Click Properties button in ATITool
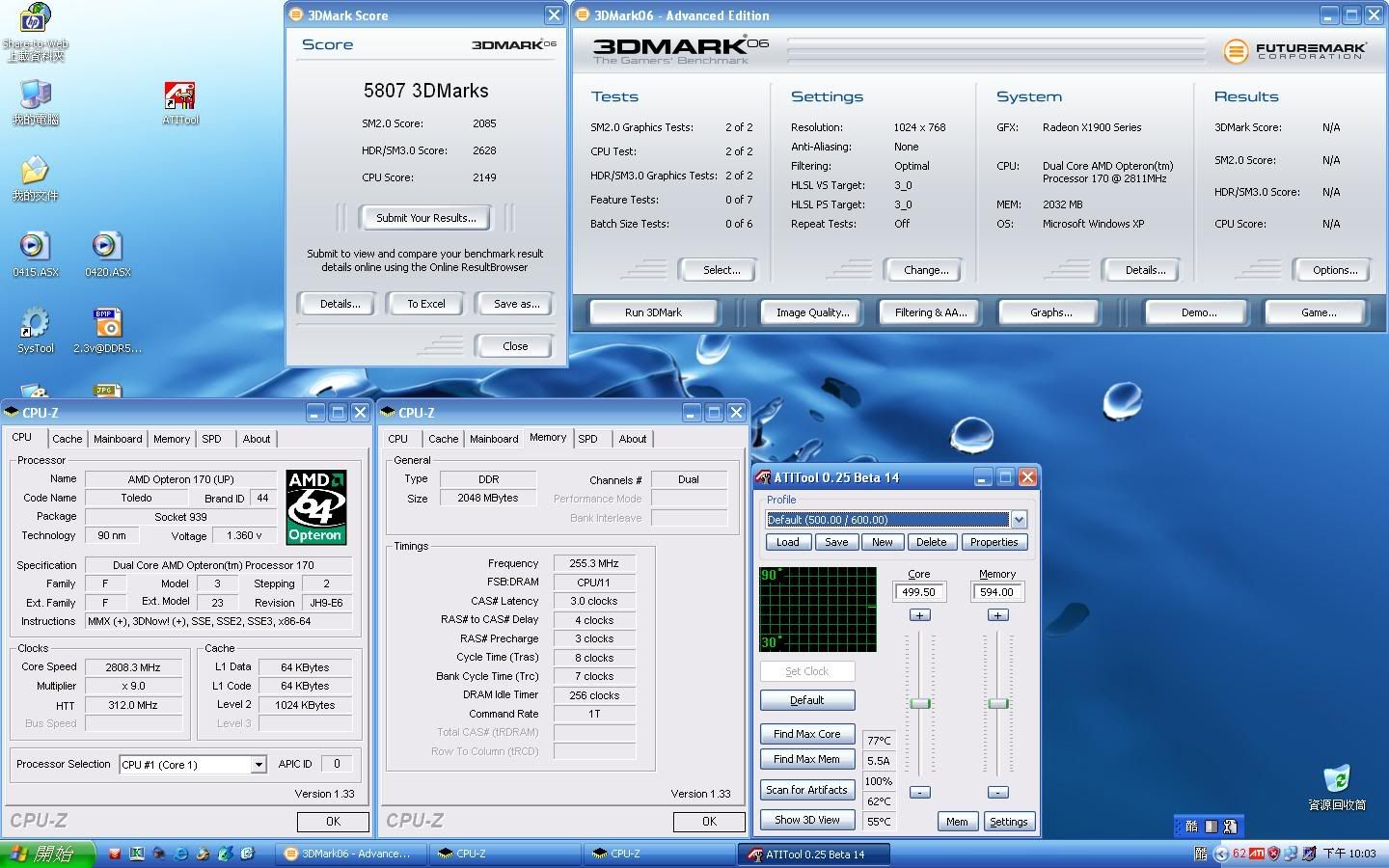The image size is (1389, 868). (x=994, y=542)
